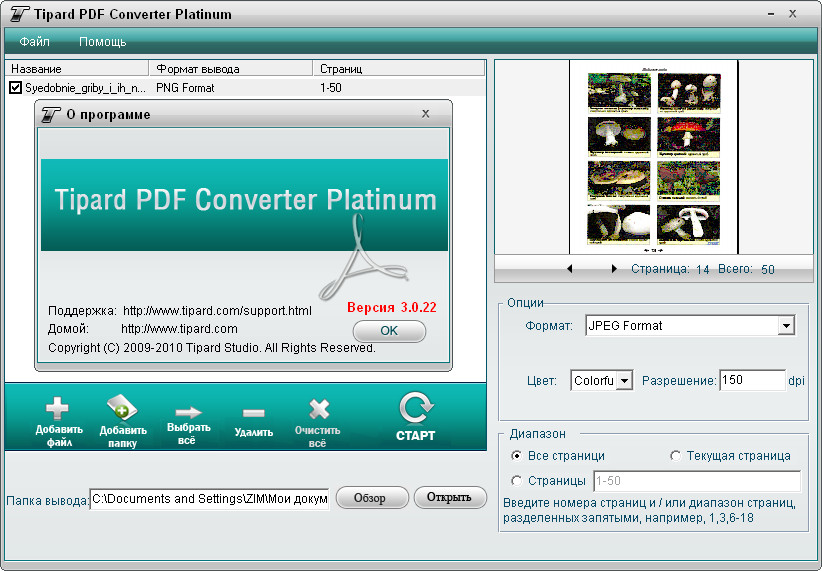Click the Tipard PDF Converter Platinum banner
The image size is (822, 571).
point(244,205)
